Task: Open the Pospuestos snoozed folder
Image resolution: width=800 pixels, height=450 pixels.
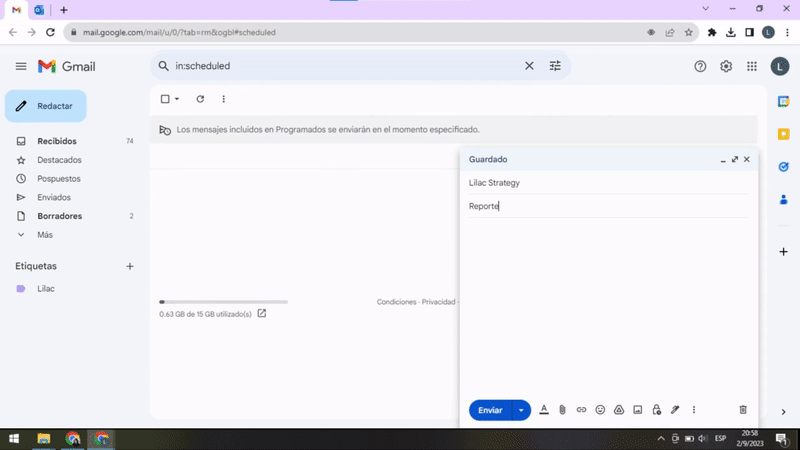Action: click(59, 179)
